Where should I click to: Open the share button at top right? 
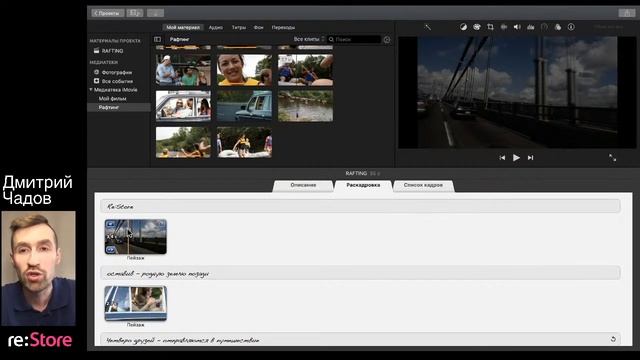click(x=627, y=13)
